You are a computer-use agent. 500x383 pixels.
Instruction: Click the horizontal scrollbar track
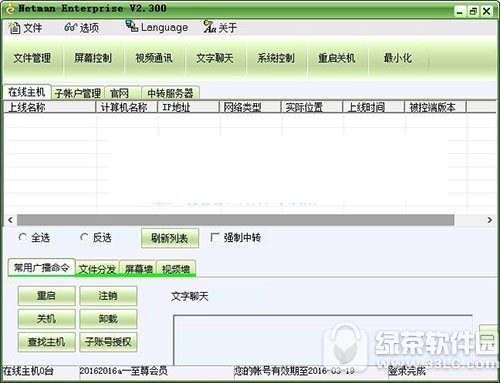point(236,220)
